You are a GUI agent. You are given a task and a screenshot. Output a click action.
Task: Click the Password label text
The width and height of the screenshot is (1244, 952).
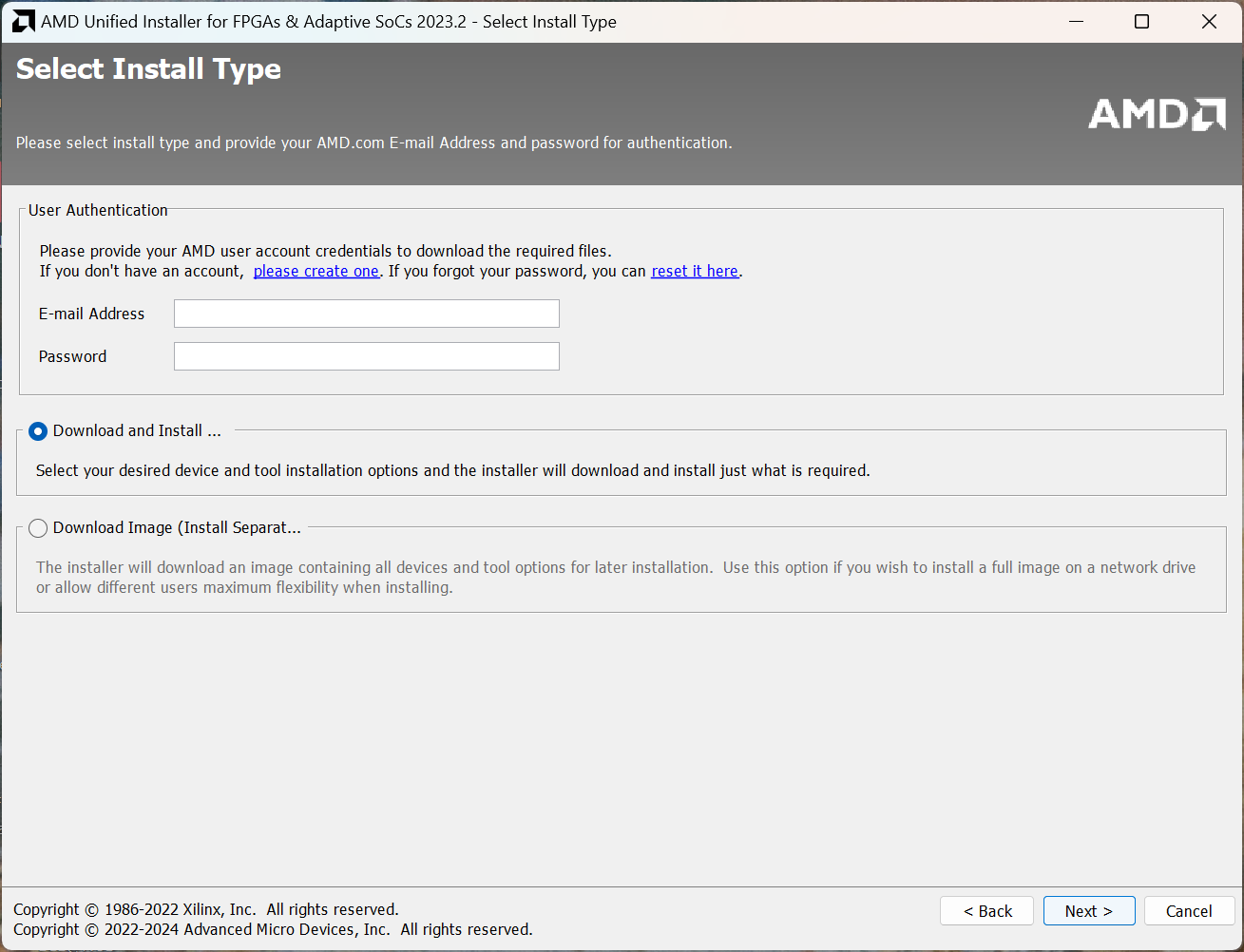pos(72,356)
